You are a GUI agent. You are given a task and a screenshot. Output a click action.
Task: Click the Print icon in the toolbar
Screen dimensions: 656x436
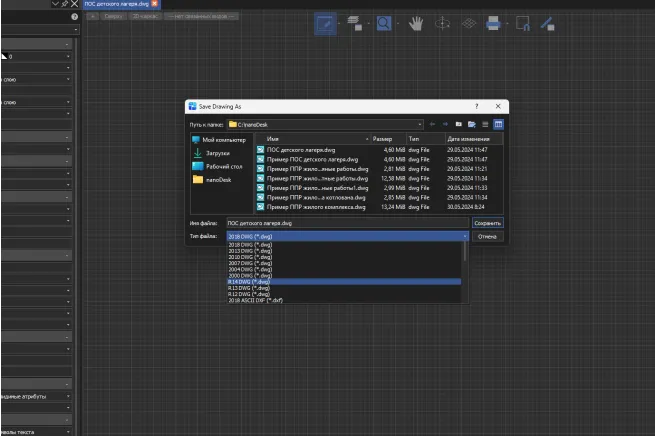pyautogui.click(x=493, y=24)
